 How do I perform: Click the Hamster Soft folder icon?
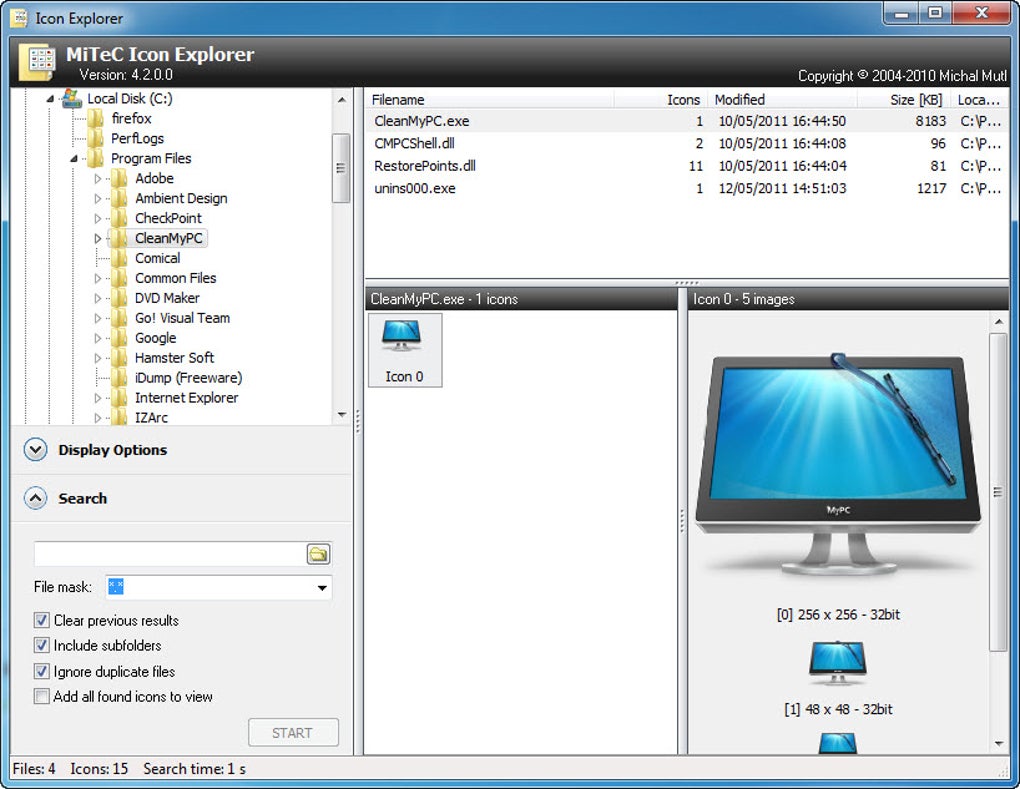click(120, 358)
